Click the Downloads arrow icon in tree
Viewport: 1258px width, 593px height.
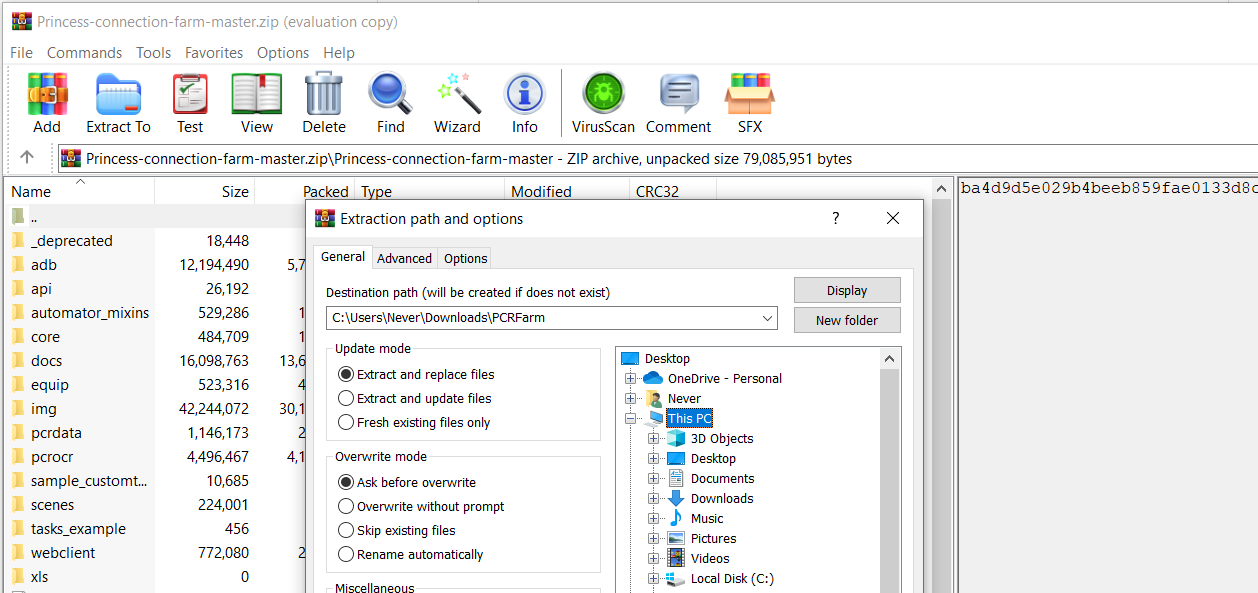(676, 498)
